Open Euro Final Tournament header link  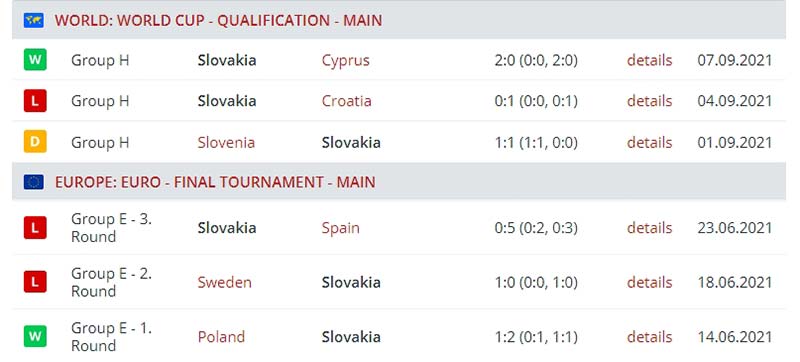(215, 182)
